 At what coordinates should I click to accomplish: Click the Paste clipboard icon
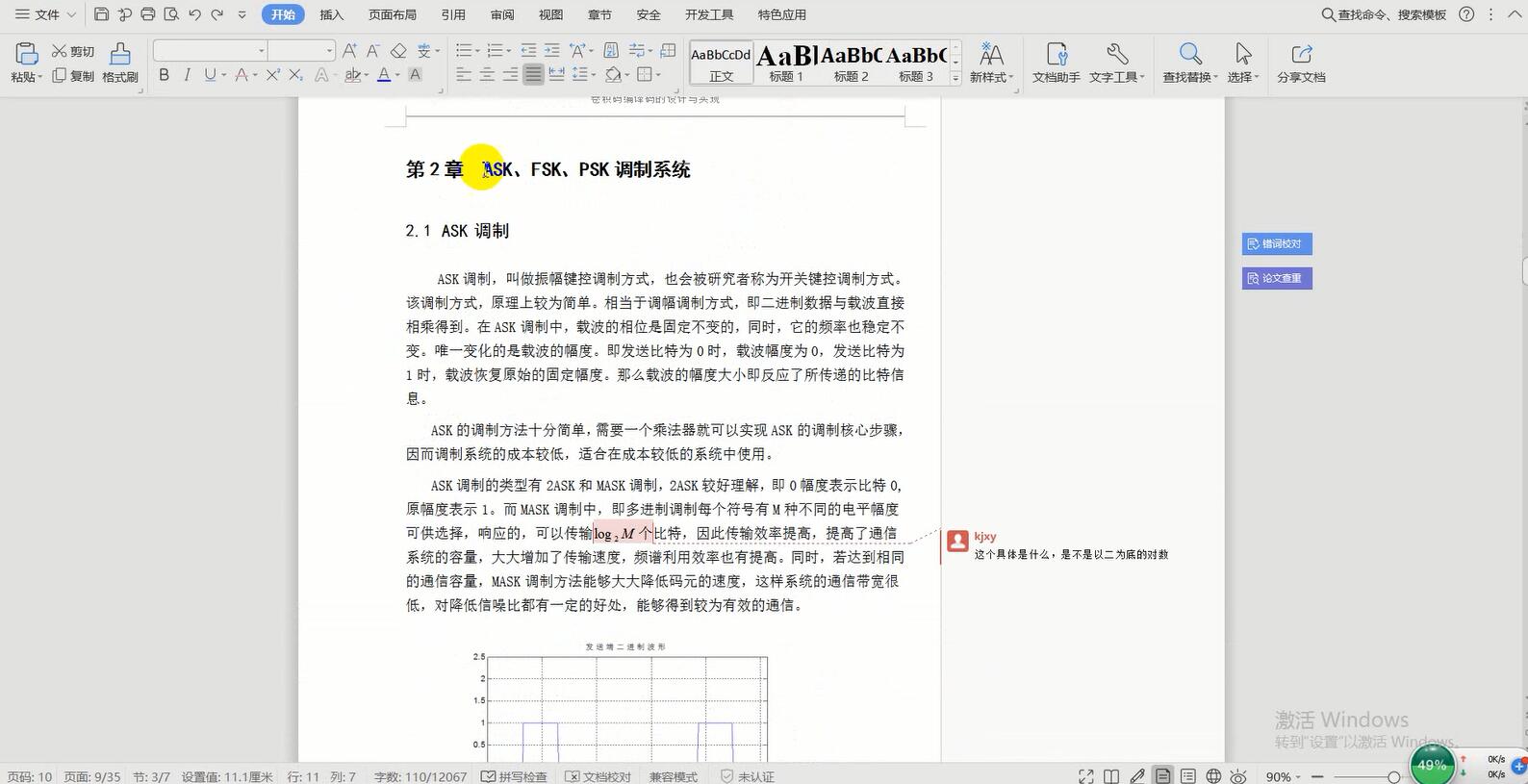pyautogui.click(x=26, y=54)
